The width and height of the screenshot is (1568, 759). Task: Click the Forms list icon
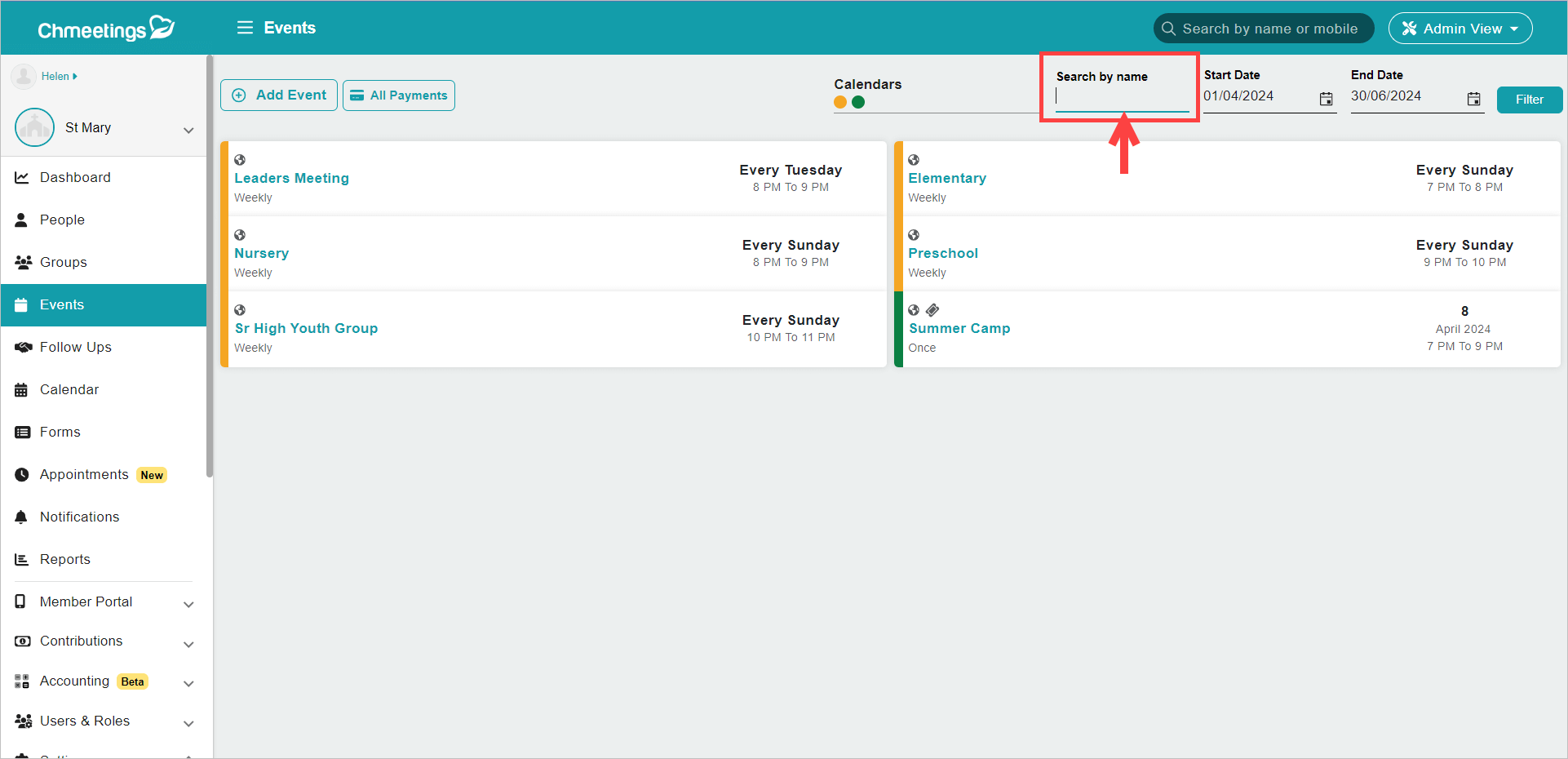tap(22, 432)
